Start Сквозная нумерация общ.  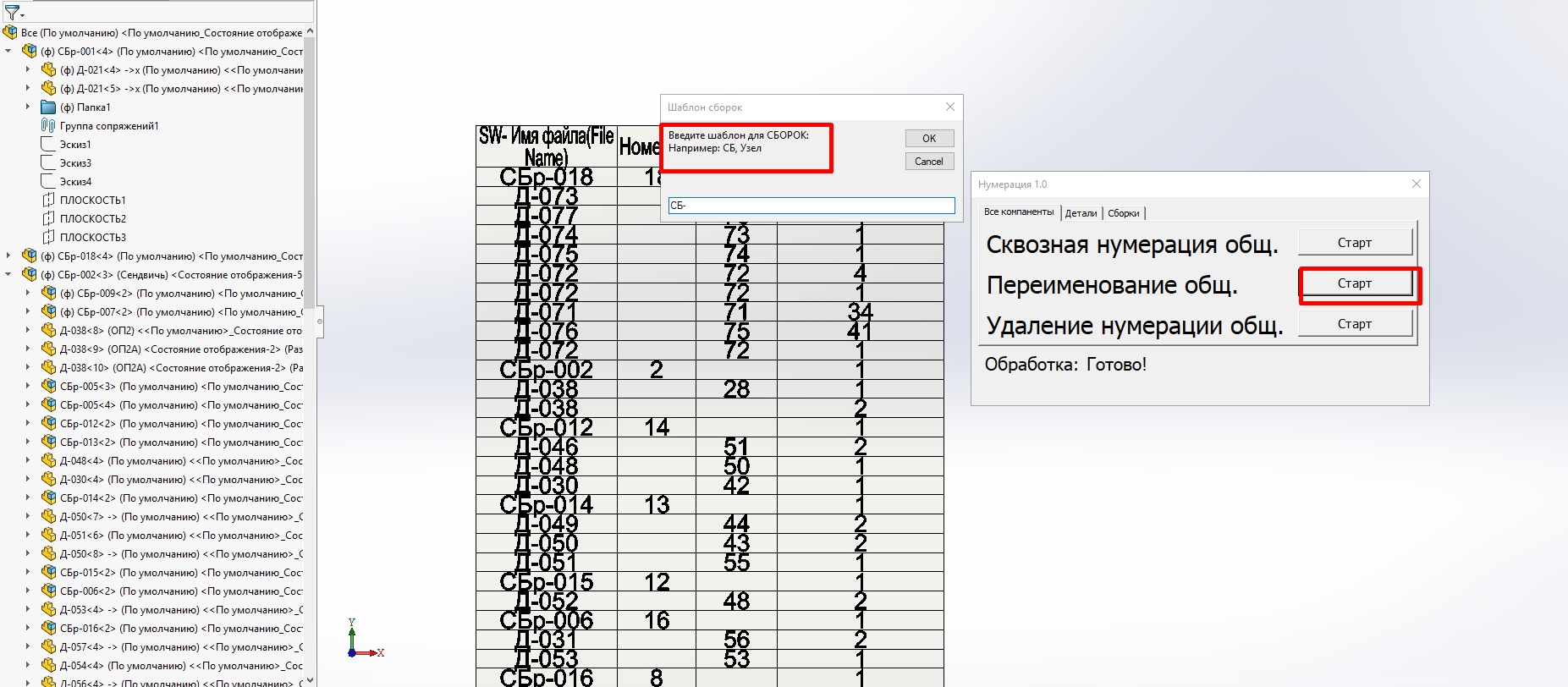1354,243
